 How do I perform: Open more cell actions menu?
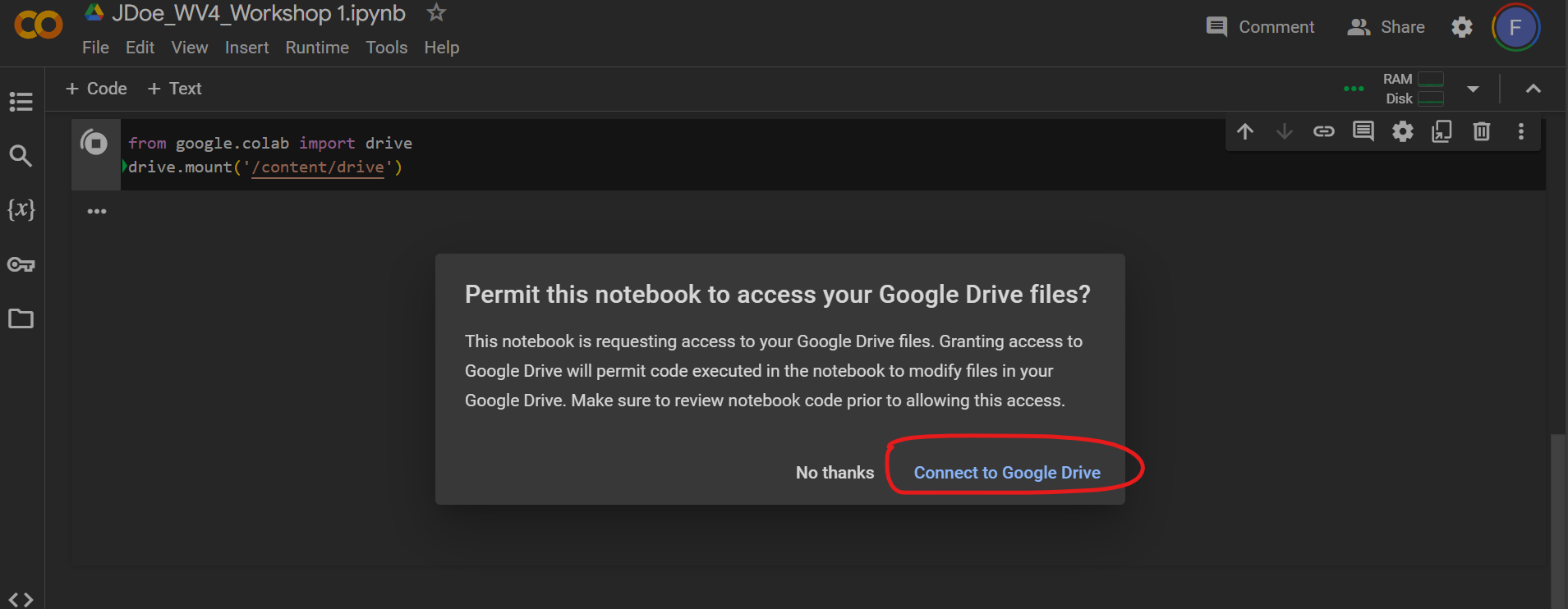[x=1520, y=131]
